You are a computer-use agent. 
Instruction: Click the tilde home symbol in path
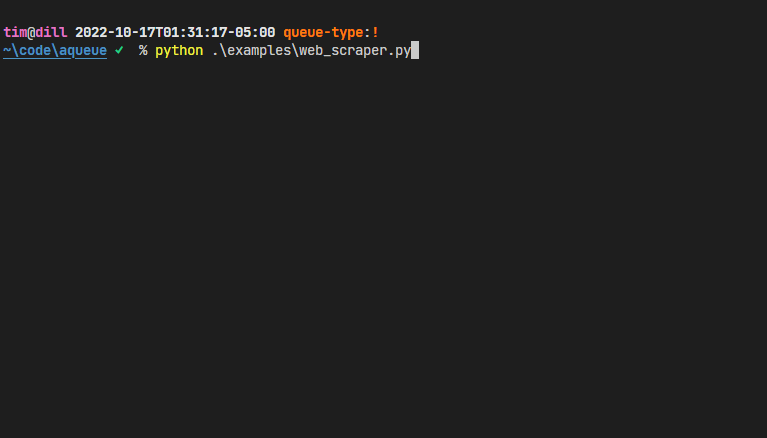point(7,50)
